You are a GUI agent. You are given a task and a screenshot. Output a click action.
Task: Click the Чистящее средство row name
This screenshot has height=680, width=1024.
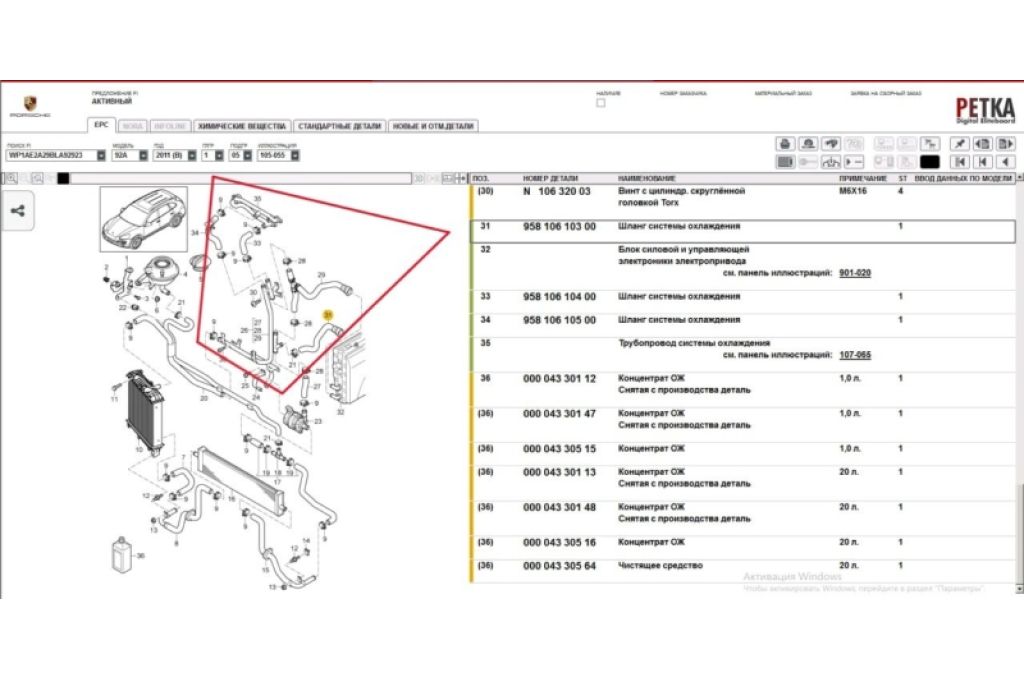click(x=660, y=566)
